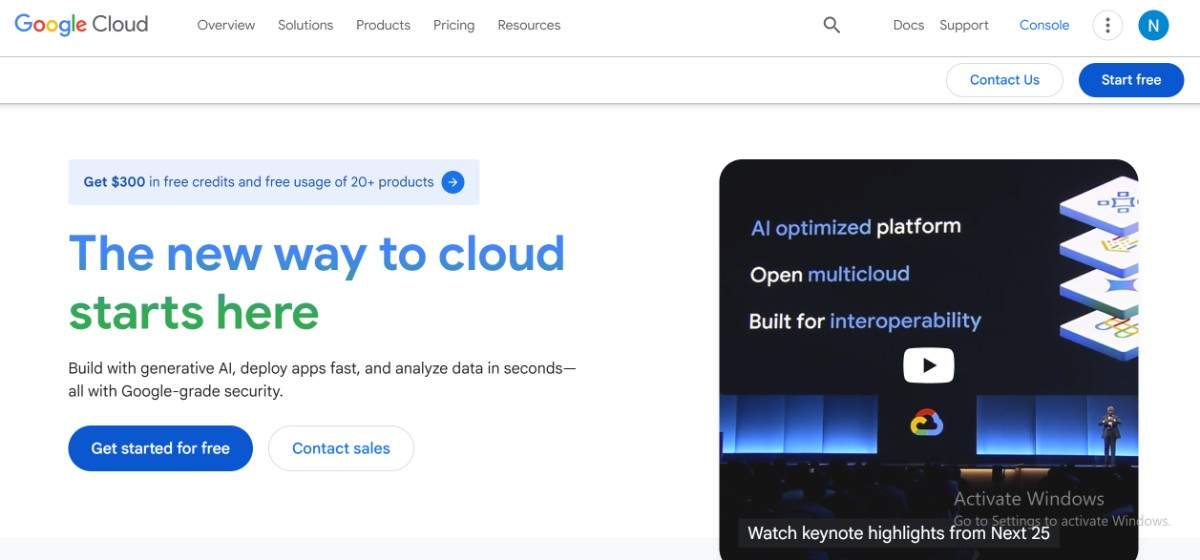Click 'AI optimized platform' text in video
This screenshot has width=1200, height=560.
[856, 227]
